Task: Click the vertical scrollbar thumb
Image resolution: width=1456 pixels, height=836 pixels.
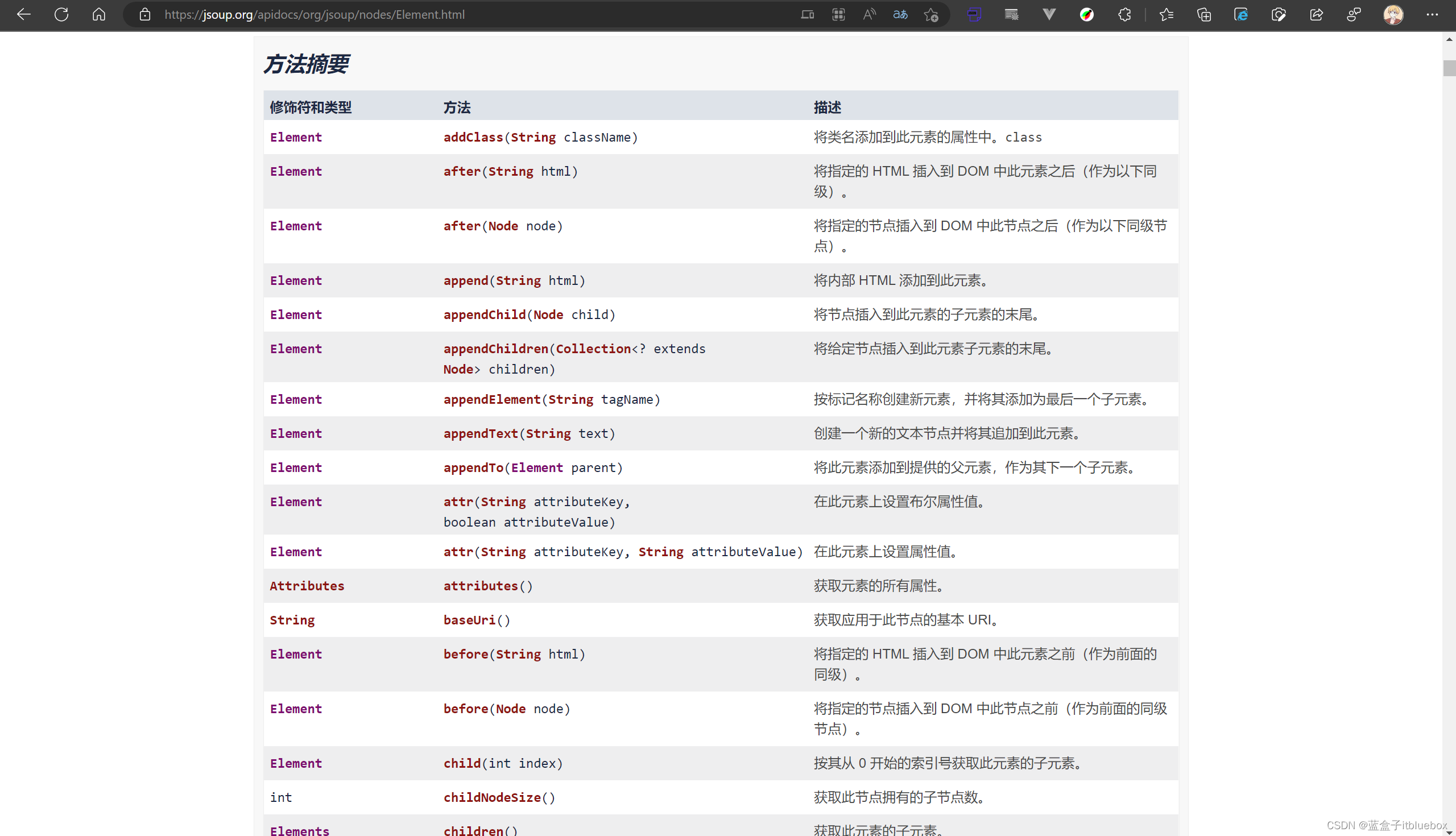Action: tap(1449, 68)
